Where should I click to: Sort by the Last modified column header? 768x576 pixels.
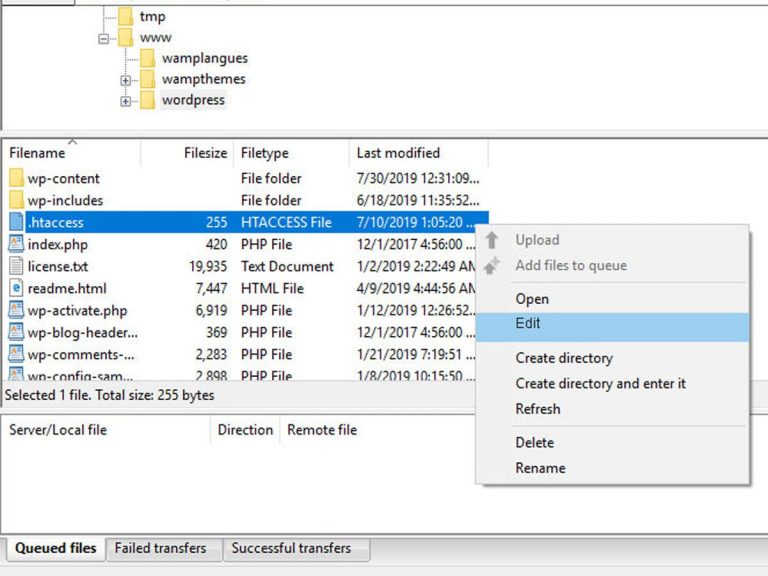(419, 153)
